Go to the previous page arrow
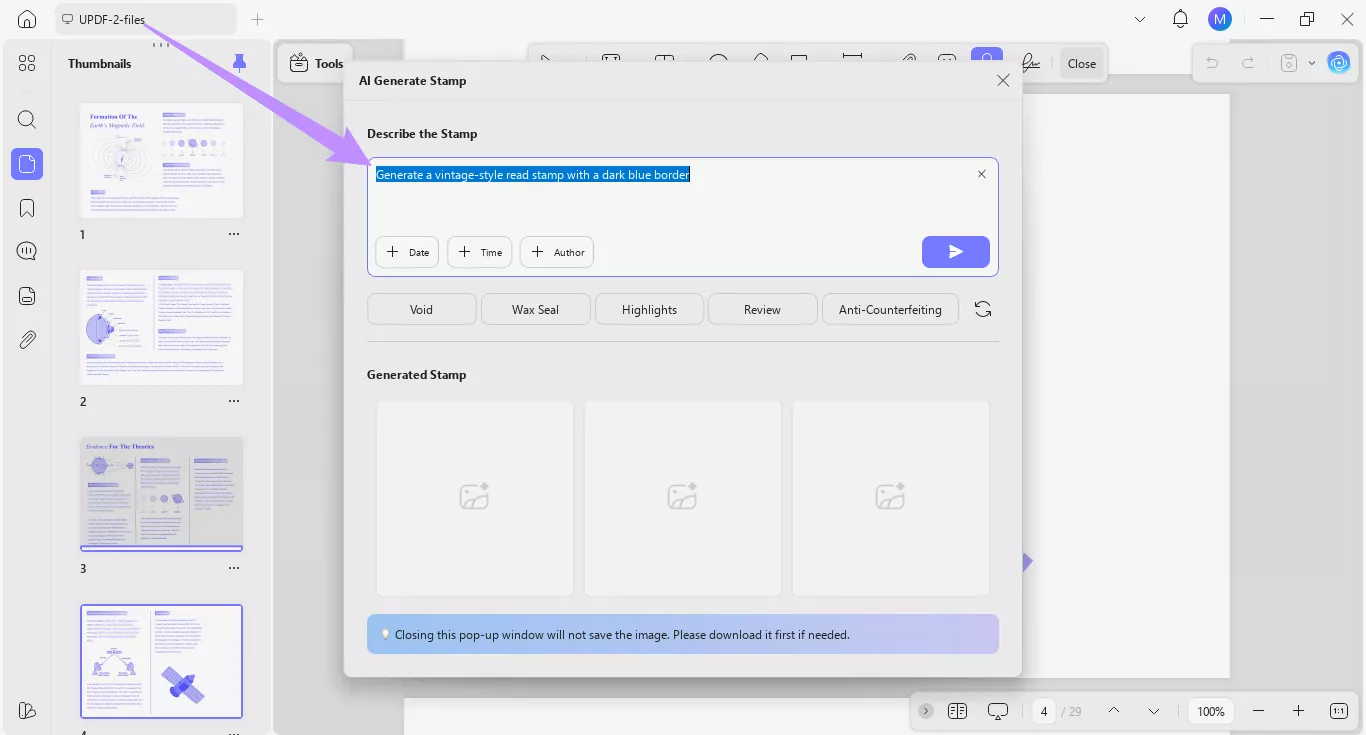 coord(1114,711)
